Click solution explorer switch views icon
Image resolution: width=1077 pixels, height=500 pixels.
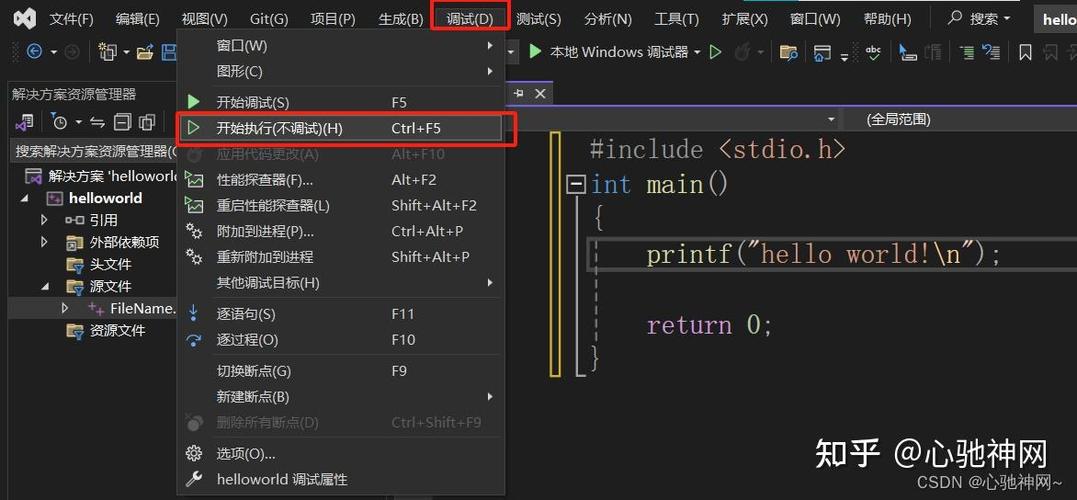point(24,122)
